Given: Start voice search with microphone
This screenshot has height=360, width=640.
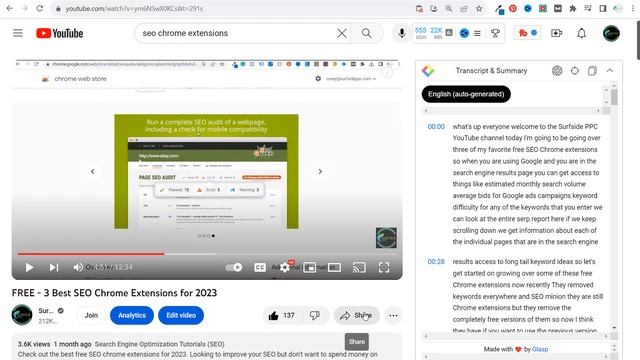Looking at the screenshot, I should click(x=402, y=33).
